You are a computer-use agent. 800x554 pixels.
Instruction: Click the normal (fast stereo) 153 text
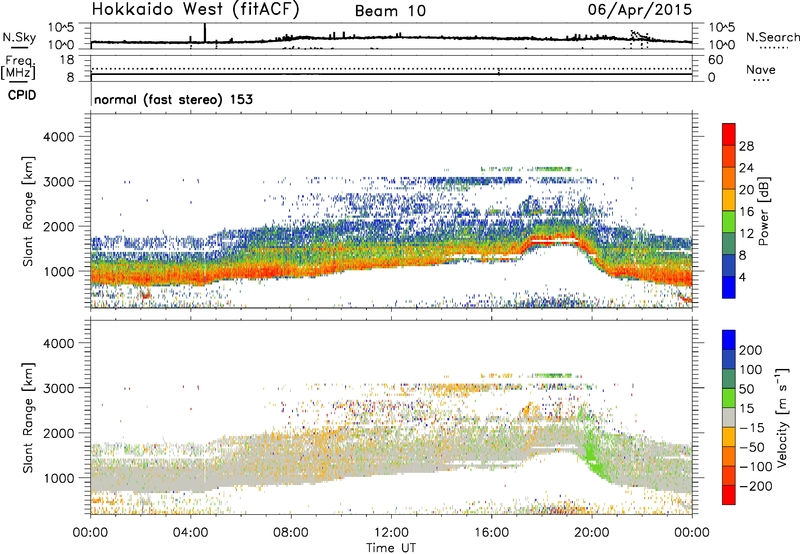tap(173, 99)
